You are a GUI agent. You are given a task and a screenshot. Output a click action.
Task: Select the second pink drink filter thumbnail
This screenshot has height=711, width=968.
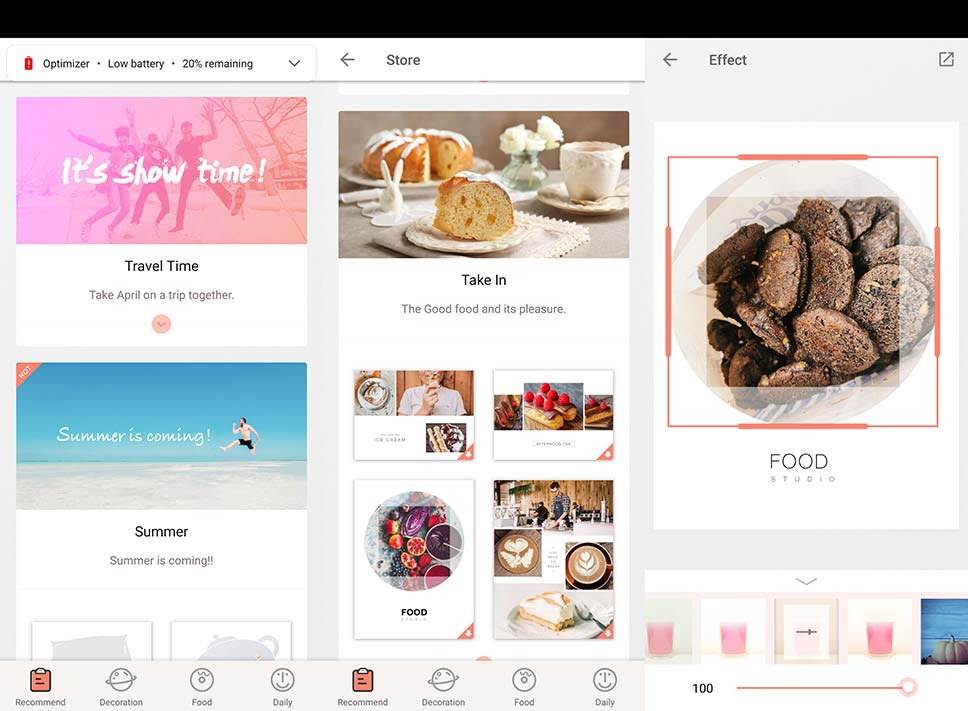(x=733, y=631)
